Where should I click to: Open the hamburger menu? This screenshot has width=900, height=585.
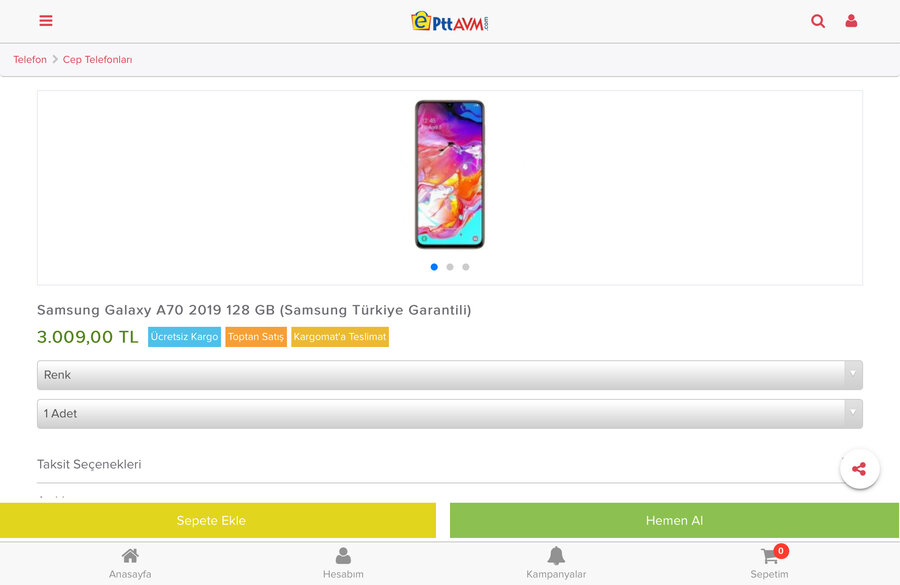[46, 21]
